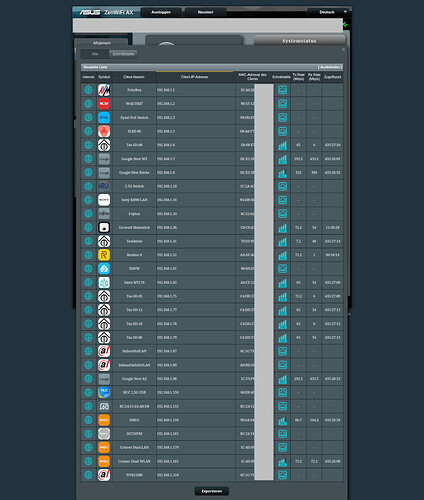Screen dimensions: 424x500
Task: Click the wired interface icon in FritzBox row
Action: click(x=283, y=90)
